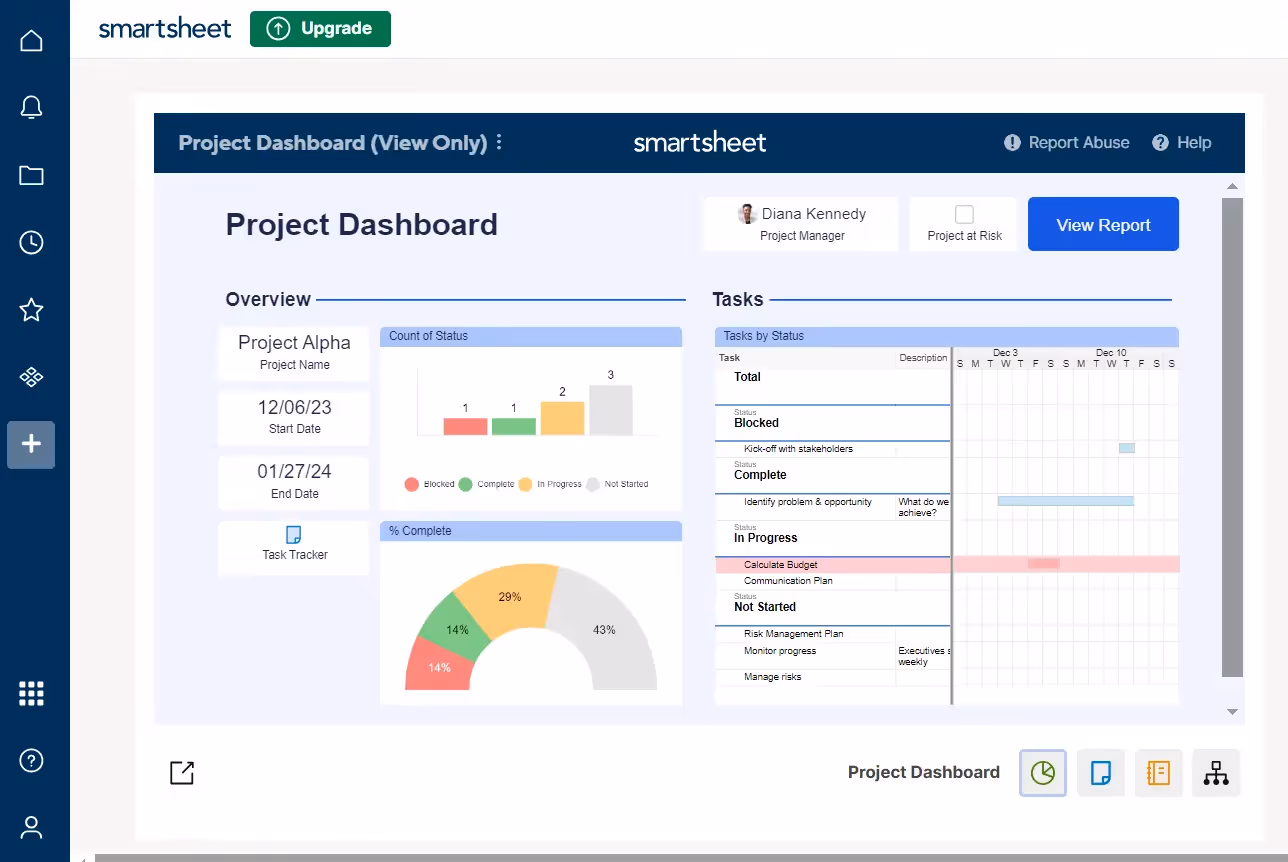Open the Browse folder icon
Viewport: 1288px width, 862px height.
31,176
